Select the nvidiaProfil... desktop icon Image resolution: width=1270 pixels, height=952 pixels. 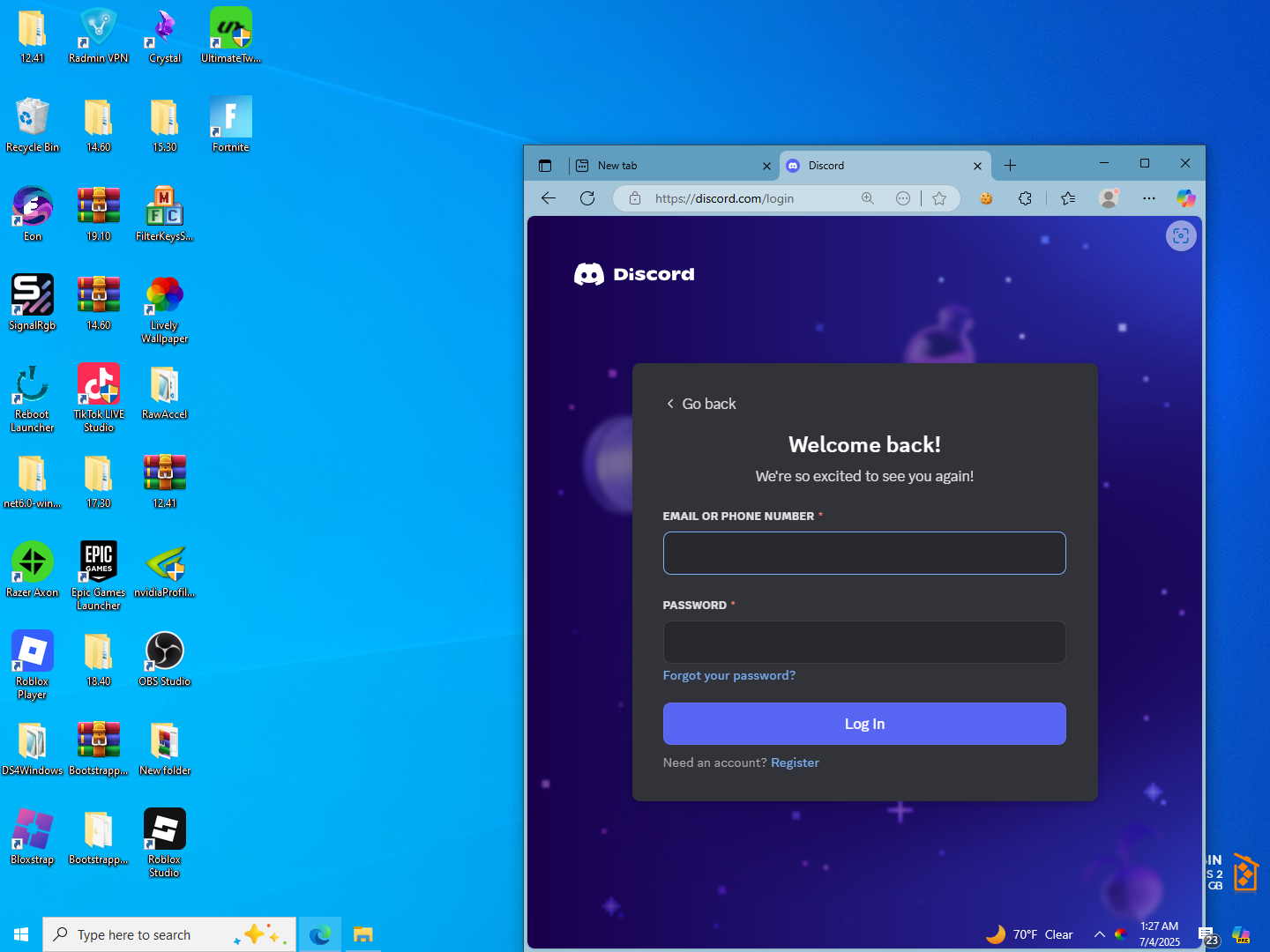(165, 570)
